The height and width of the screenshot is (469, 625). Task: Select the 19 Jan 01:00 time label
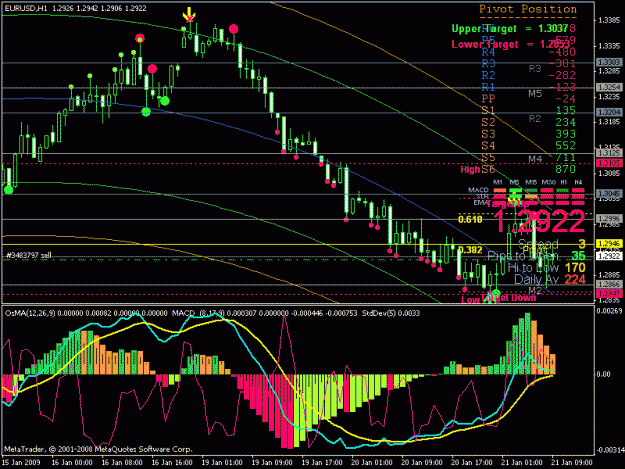[x=222, y=462]
